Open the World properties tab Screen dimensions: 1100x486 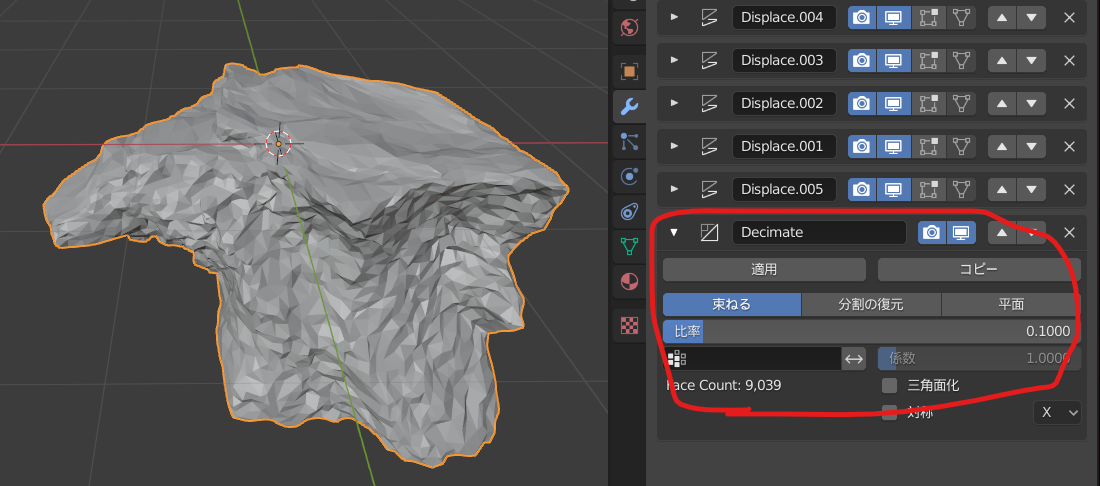click(x=629, y=28)
